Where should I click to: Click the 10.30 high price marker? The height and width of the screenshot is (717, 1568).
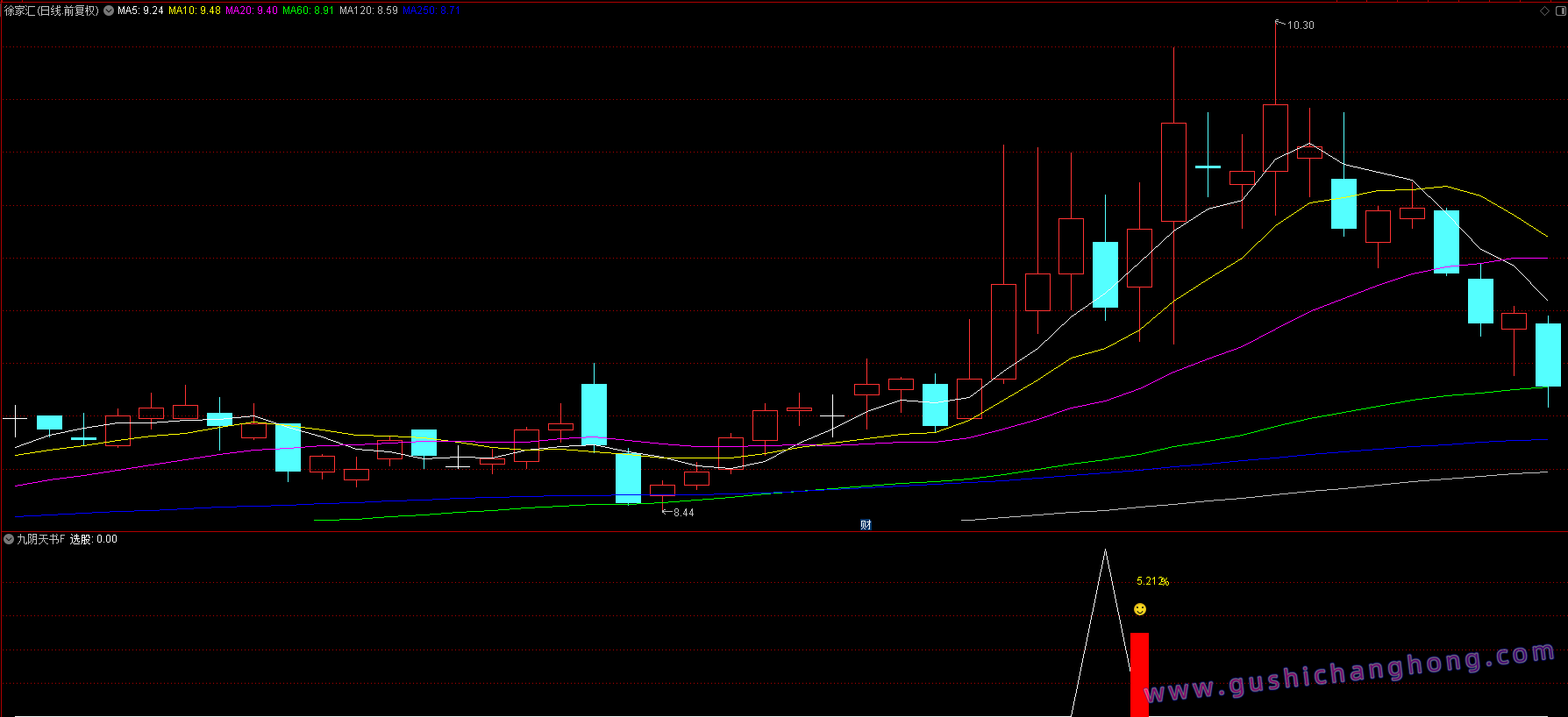1300,25
